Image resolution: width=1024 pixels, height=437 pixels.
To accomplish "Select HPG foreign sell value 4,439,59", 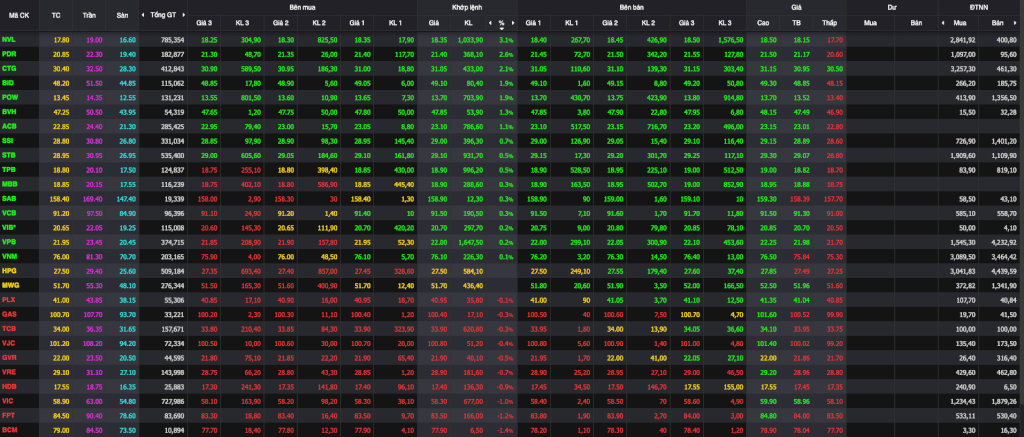I will (x=1005, y=270).
